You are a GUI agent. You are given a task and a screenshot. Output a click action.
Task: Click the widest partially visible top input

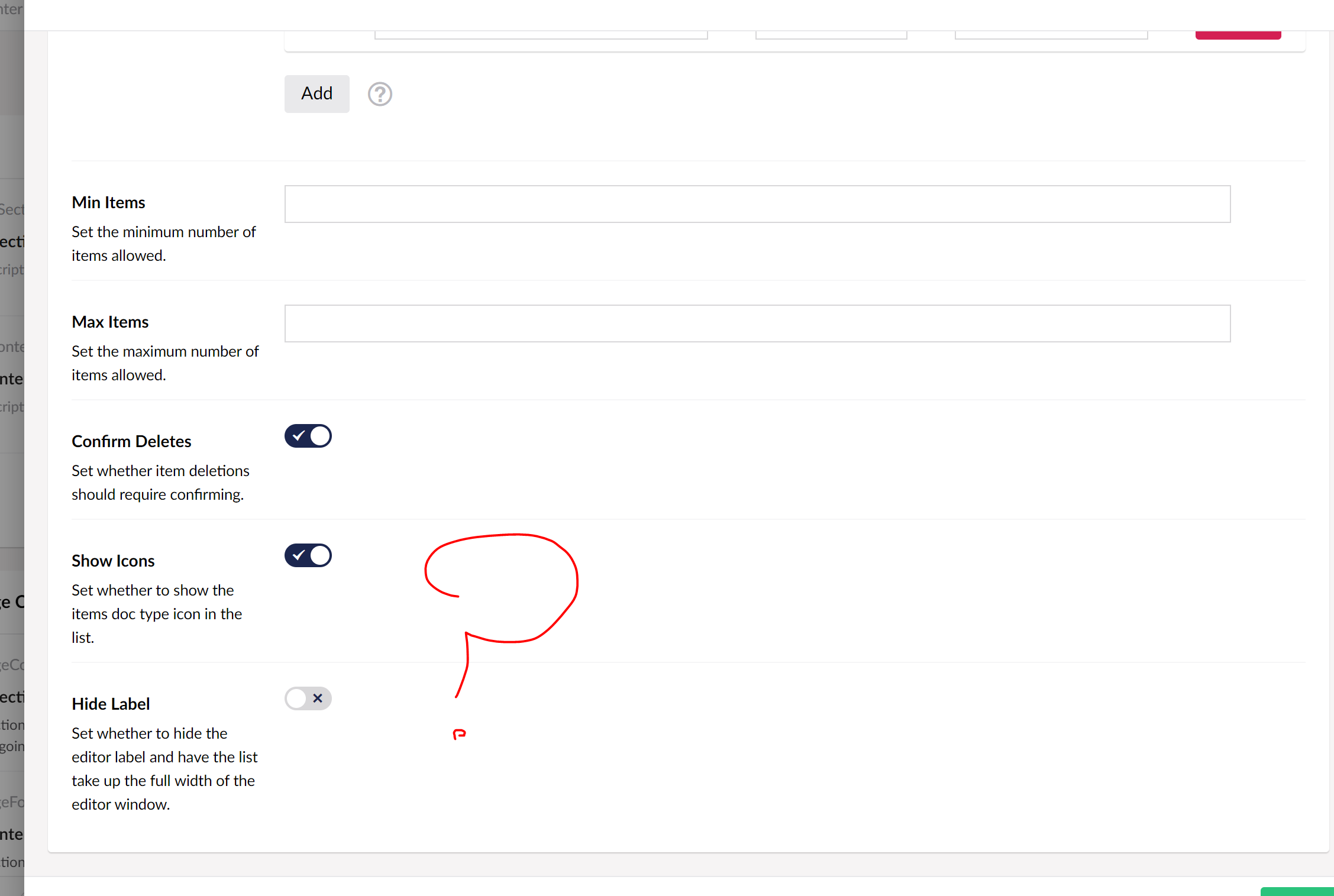[541, 35]
